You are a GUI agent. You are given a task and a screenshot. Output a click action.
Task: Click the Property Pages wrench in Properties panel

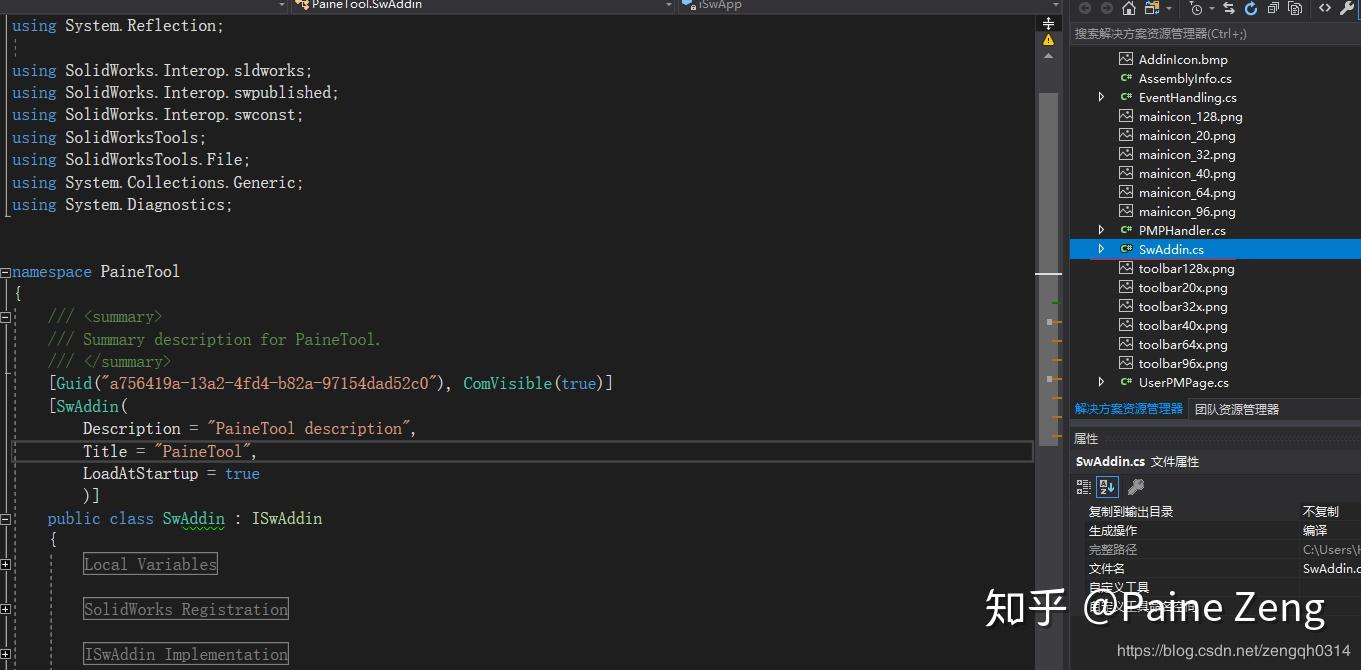pos(1135,487)
